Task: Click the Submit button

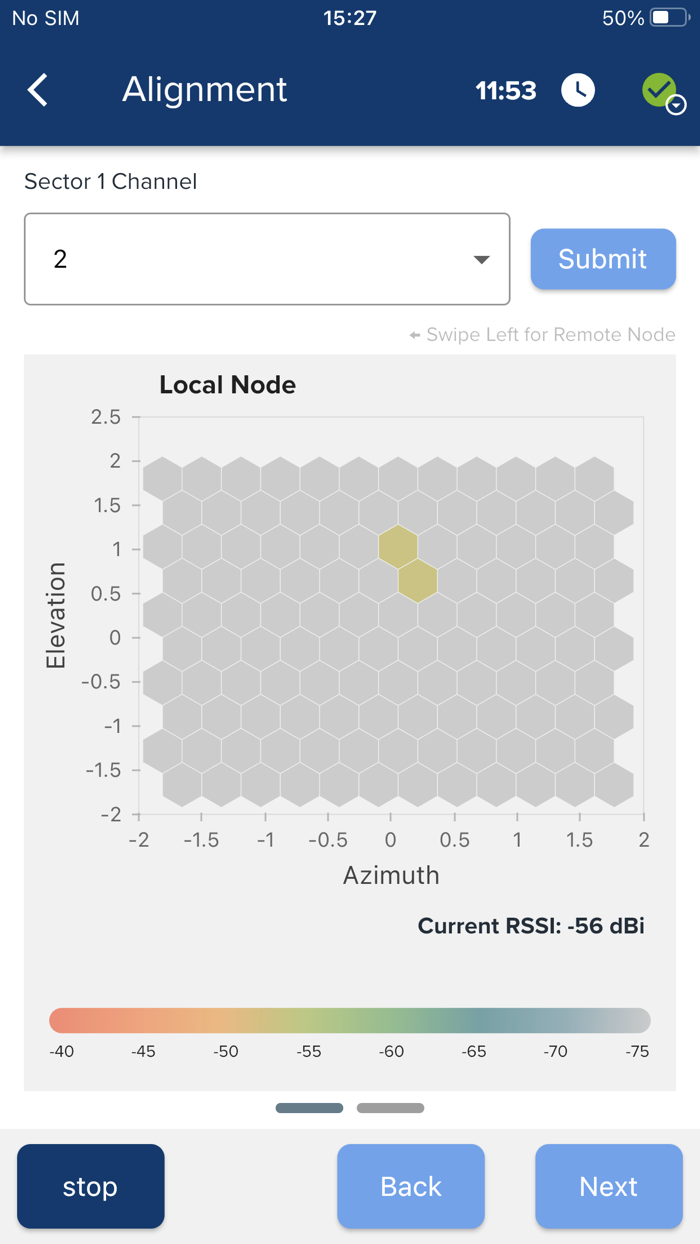Action: (603, 259)
